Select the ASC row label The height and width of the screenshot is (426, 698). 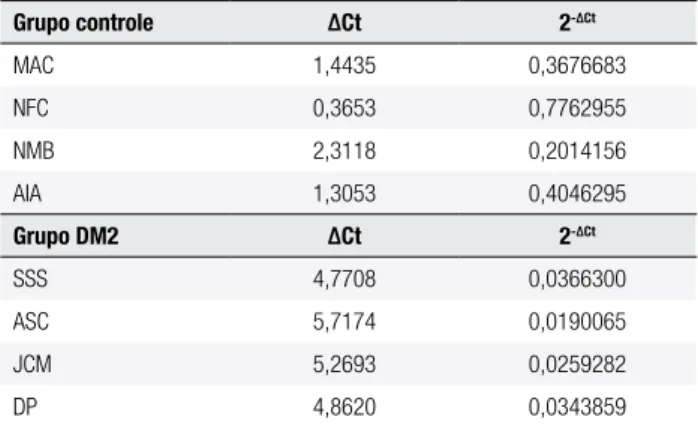pos(31,322)
